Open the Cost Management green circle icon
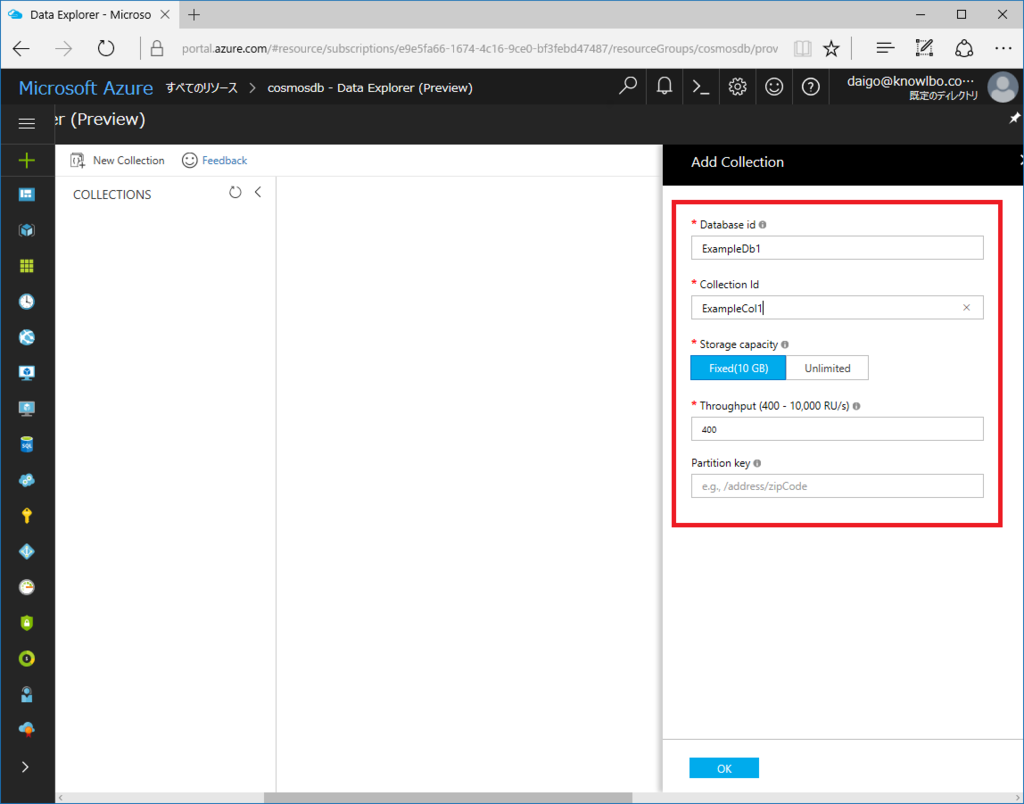 (x=27, y=658)
